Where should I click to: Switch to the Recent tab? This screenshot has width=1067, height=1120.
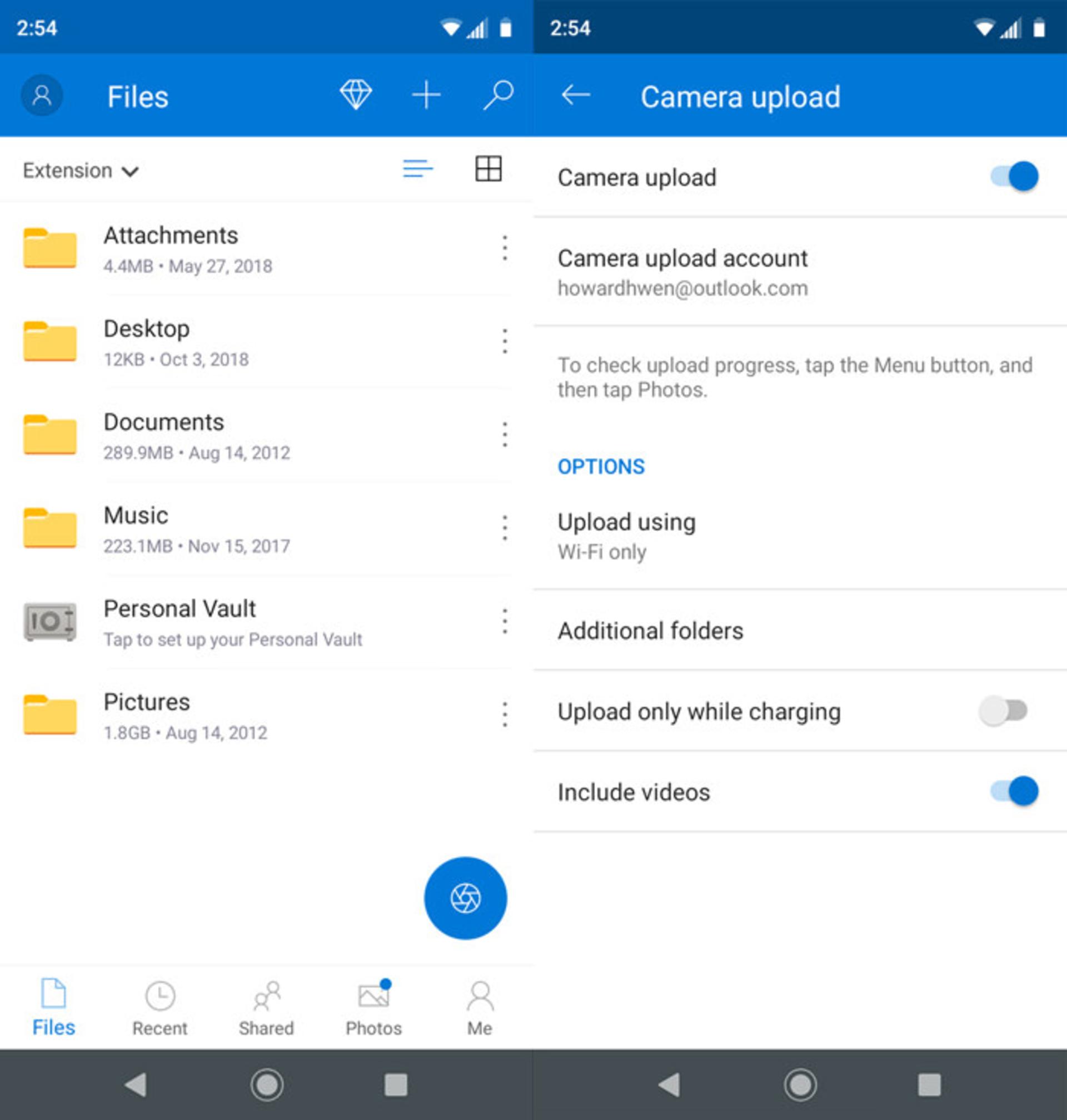[x=160, y=1007]
